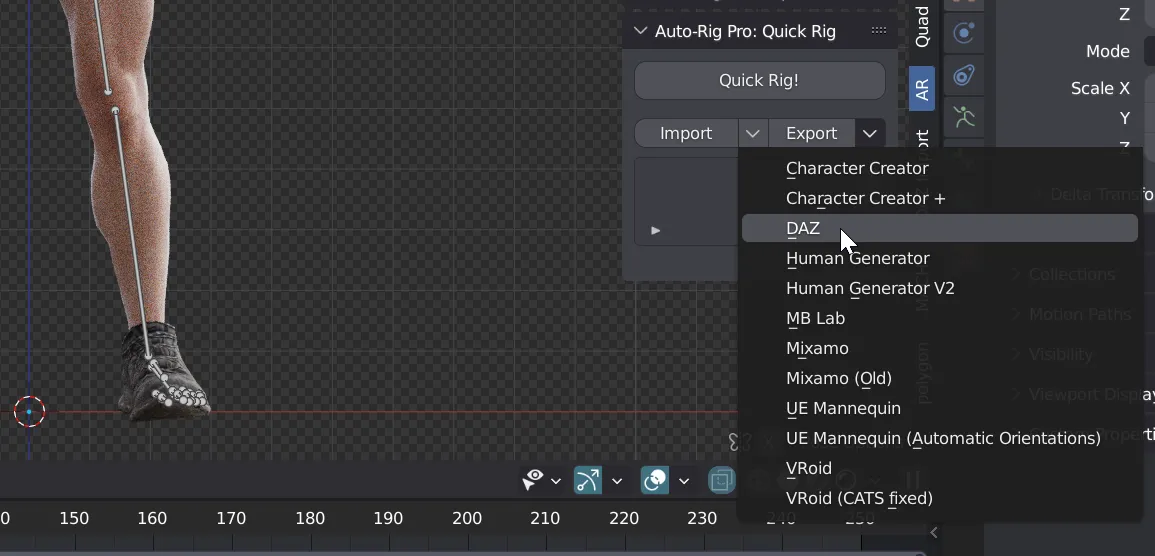This screenshot has width=1155, height=556.
Task: Select the DAZ preset
Action: [939, 228]
